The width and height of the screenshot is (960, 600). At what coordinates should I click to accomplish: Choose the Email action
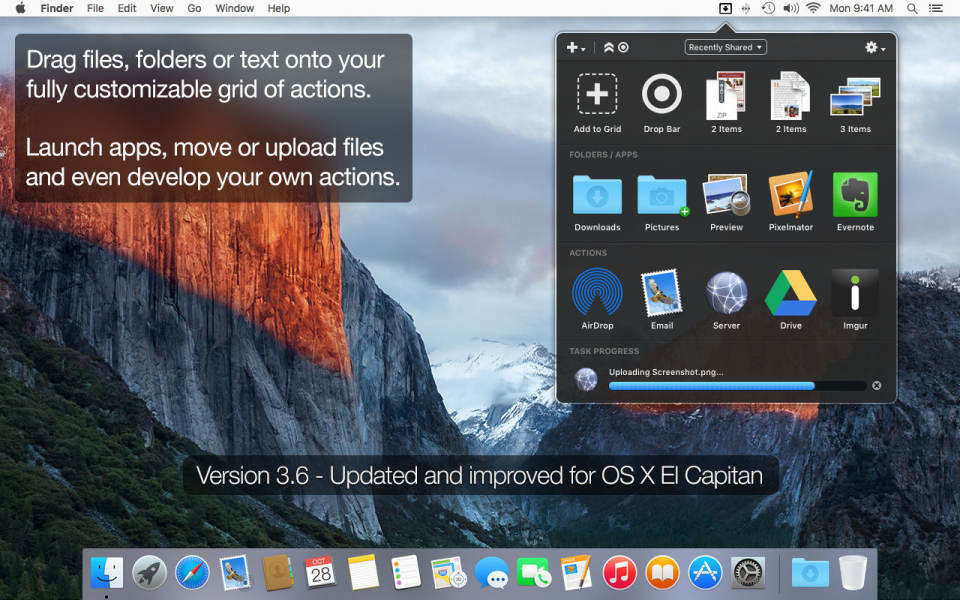pos(662,293)
